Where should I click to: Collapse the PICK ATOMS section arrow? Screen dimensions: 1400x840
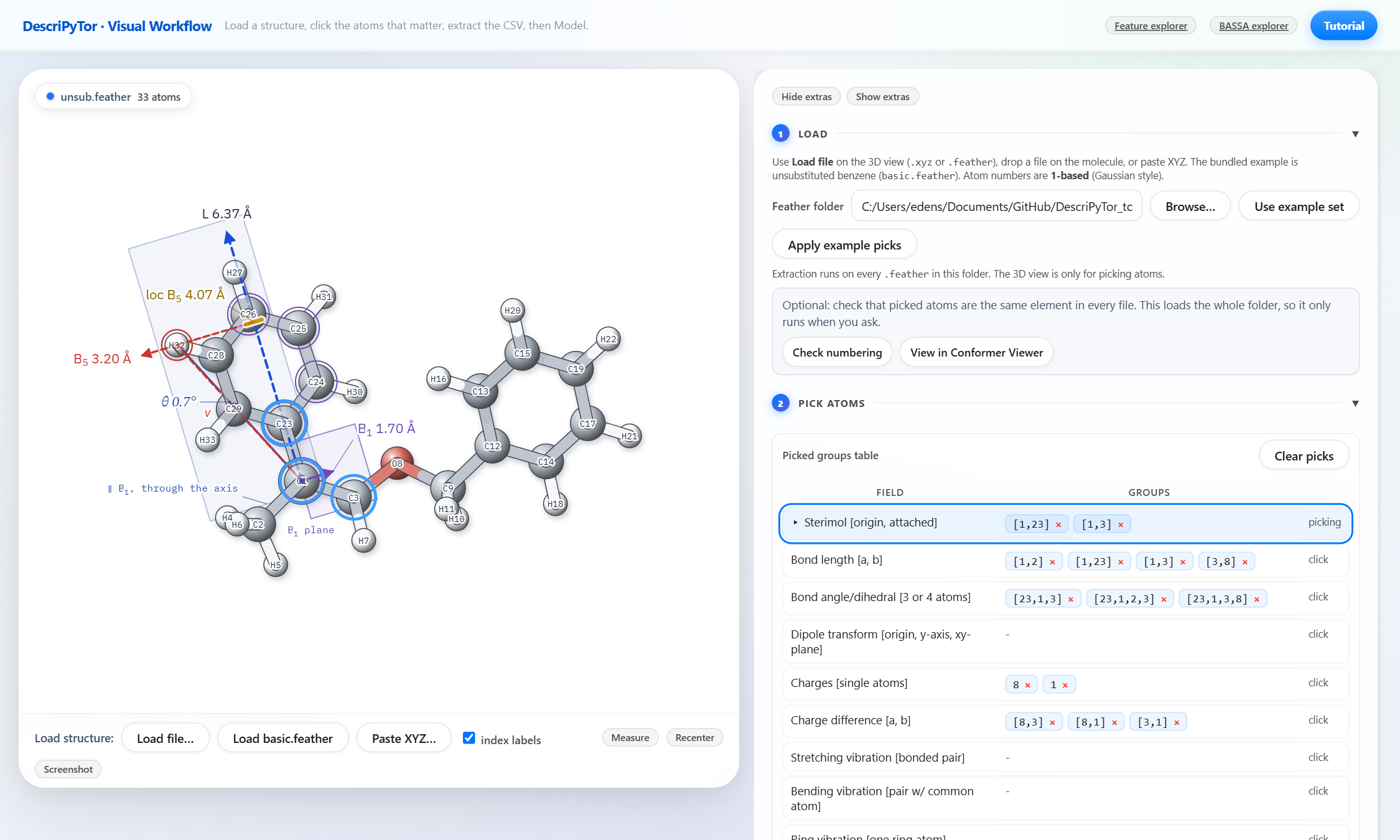1355,403
